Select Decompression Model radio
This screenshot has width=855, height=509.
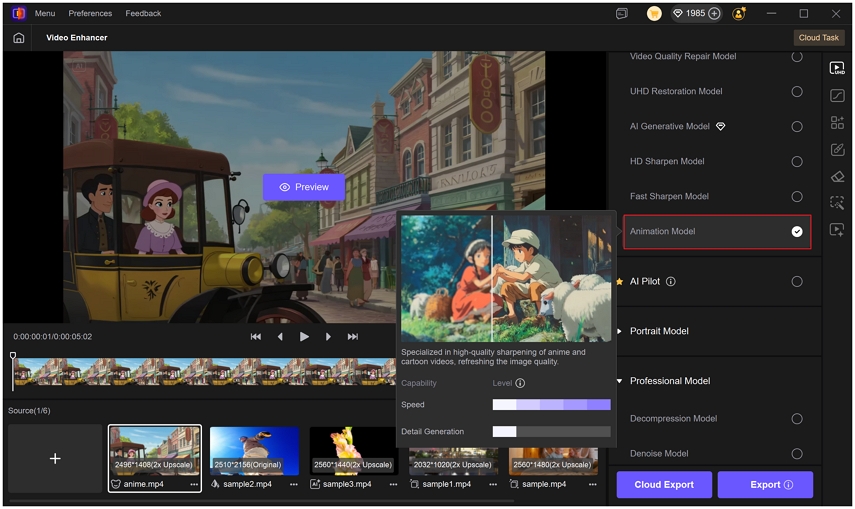(x=797, y=418)
